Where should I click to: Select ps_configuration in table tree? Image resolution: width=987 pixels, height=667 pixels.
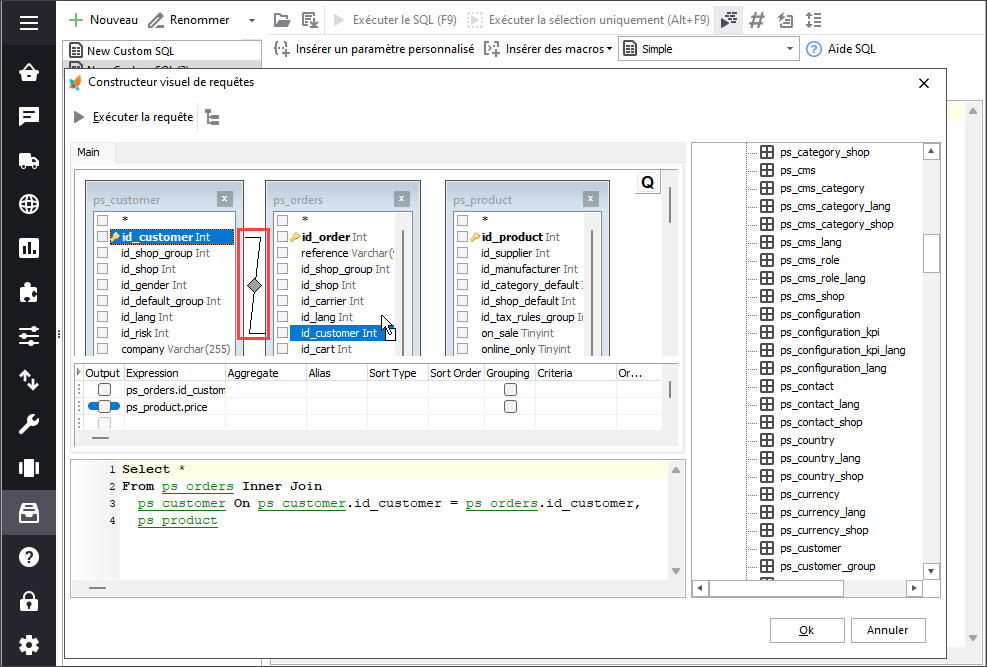[x=820, y=314]
